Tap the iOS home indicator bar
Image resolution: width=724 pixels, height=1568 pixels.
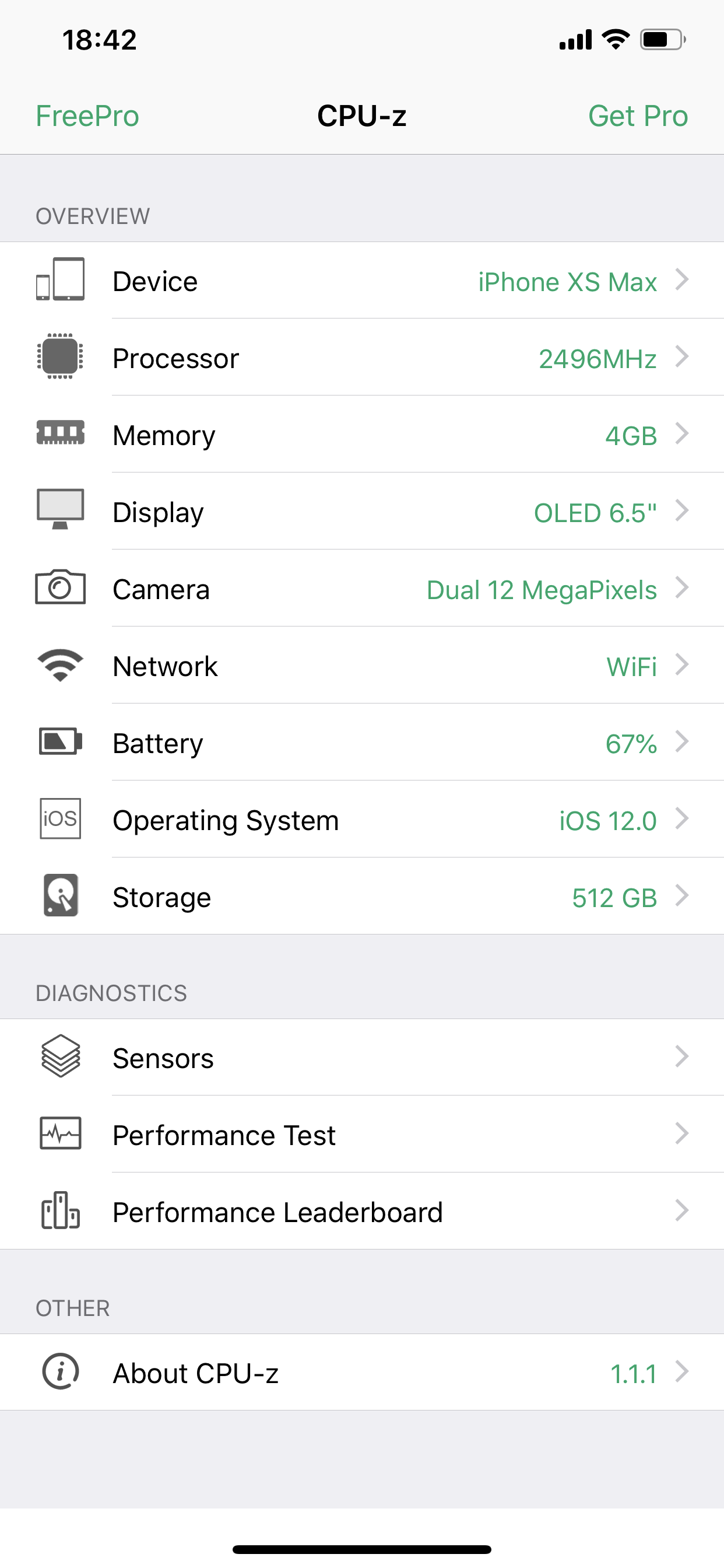(361, 1549)
